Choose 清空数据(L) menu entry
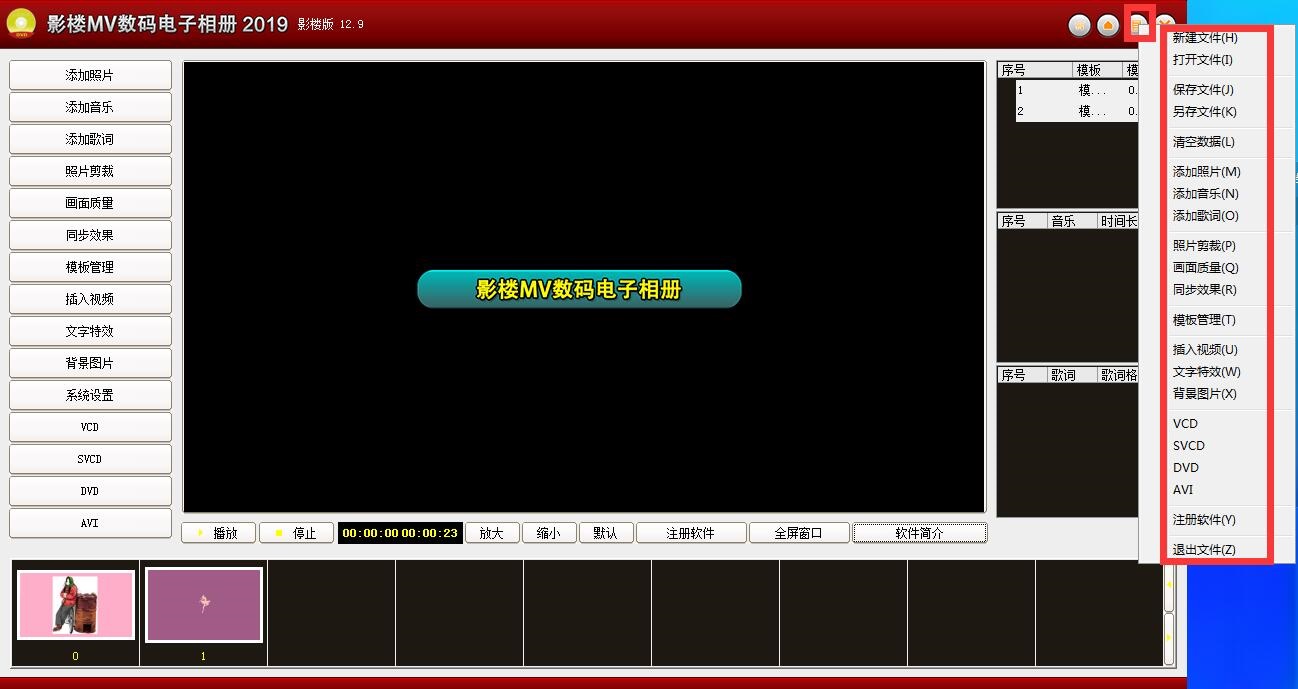 pyautogui.click(x=1203, y=142)
